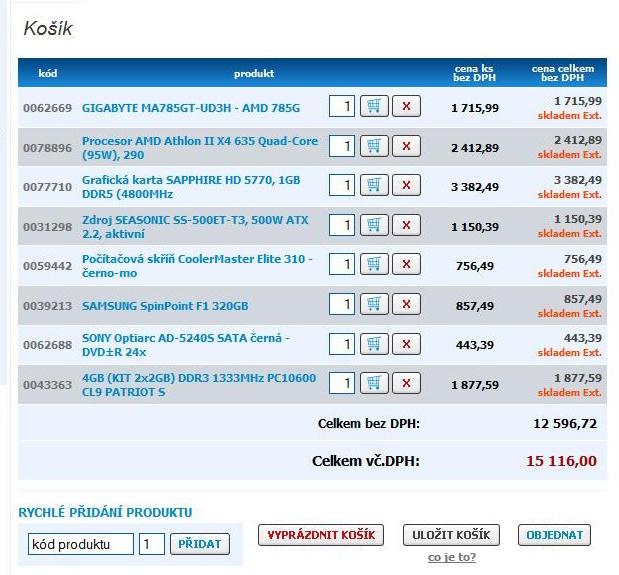
Task: Open Počítačová skříň CoolerMaster Elite link
Action: click(197, 266)
